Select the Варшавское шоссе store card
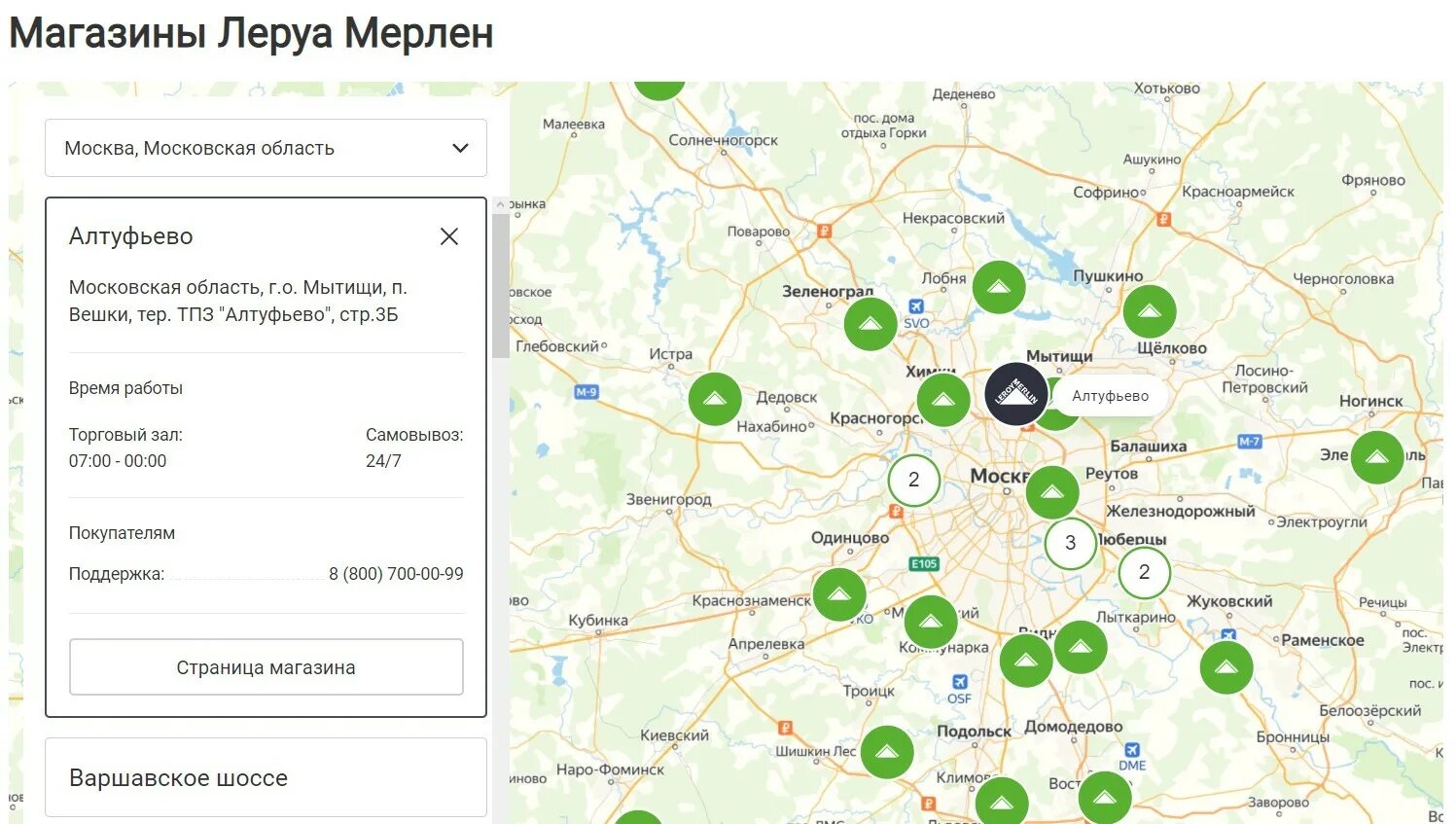 [266, 777]
